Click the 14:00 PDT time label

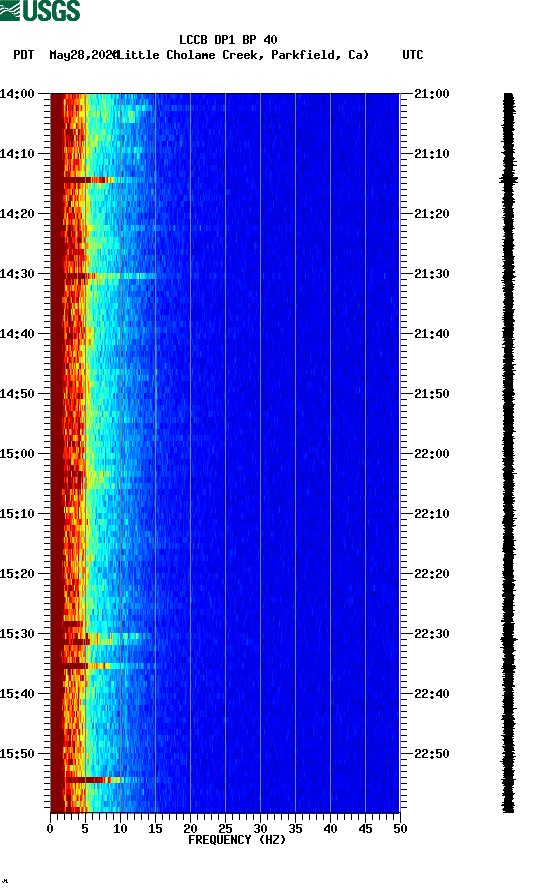click(17, 94)
